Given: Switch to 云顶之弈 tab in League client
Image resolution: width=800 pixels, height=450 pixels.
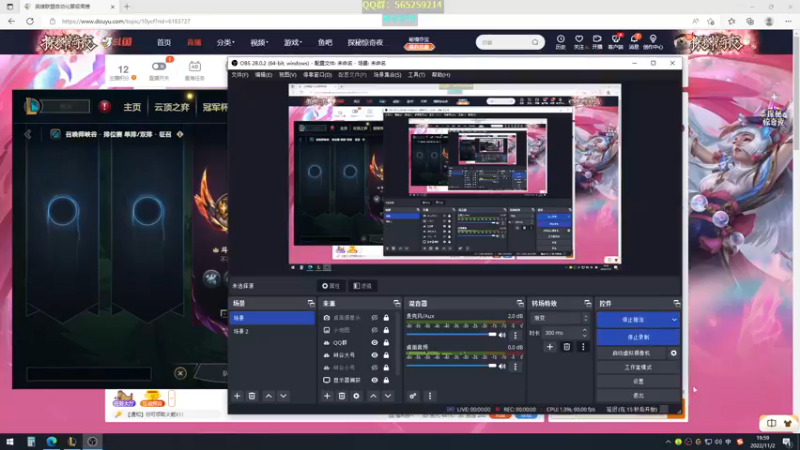Looking at the screenshot, I should (x=172, y=107).
